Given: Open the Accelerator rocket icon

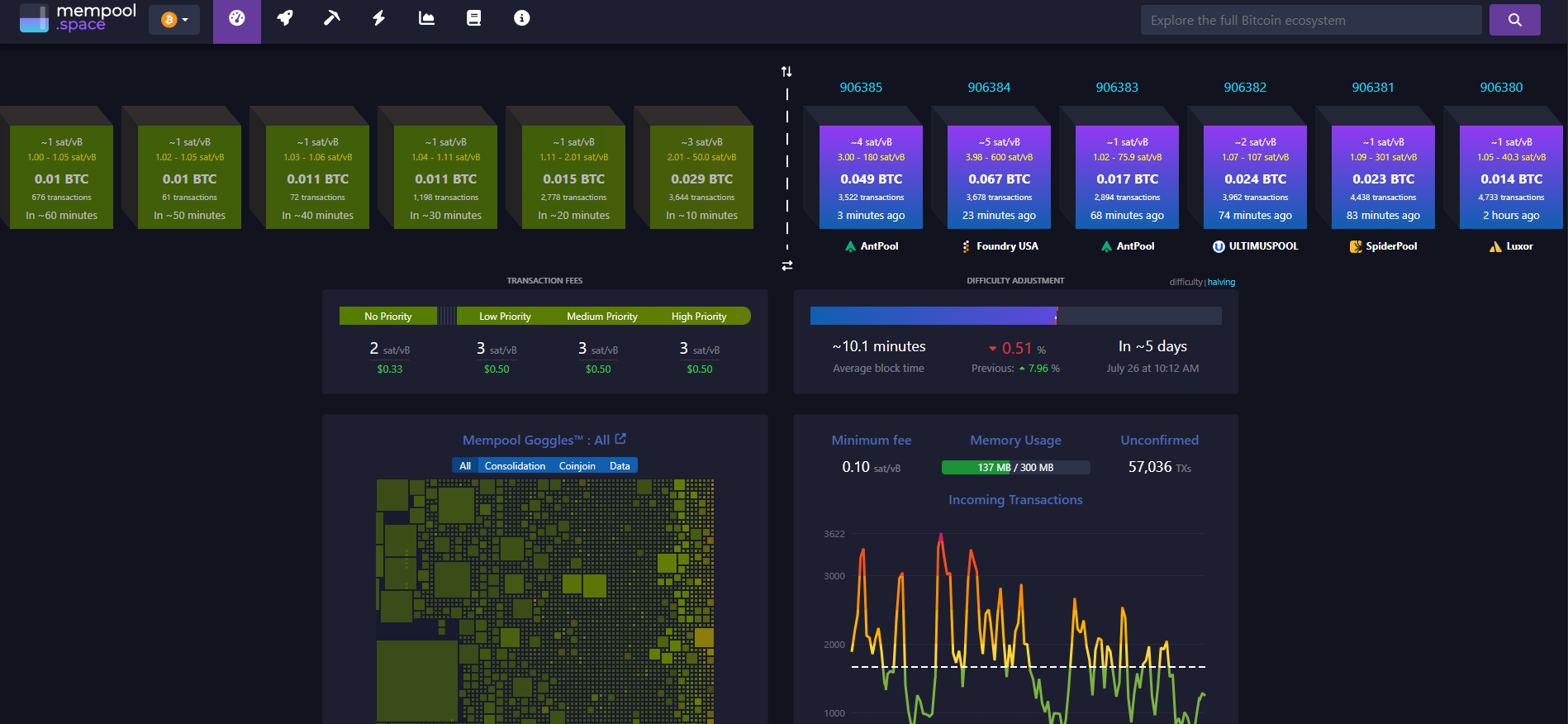Looking at the screenshot, I should coord(285,18).
